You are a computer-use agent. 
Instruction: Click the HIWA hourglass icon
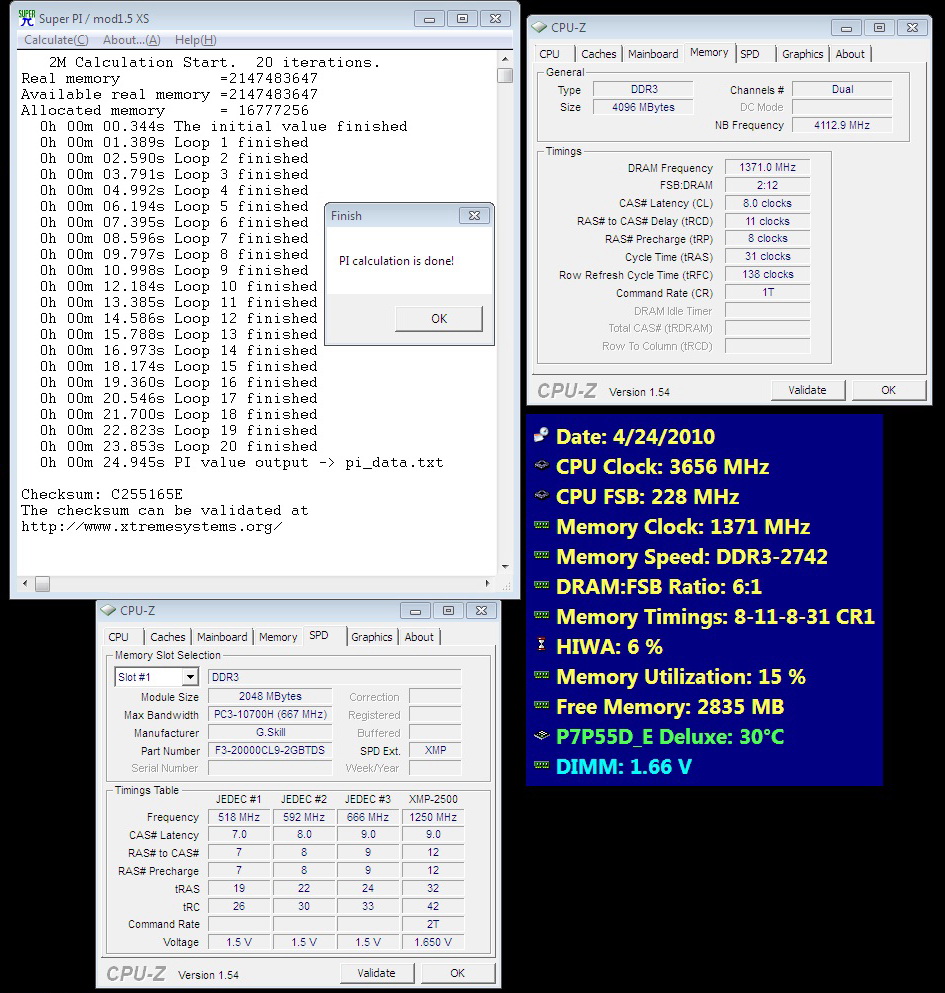pyautogui.click(x=541, y=645)
